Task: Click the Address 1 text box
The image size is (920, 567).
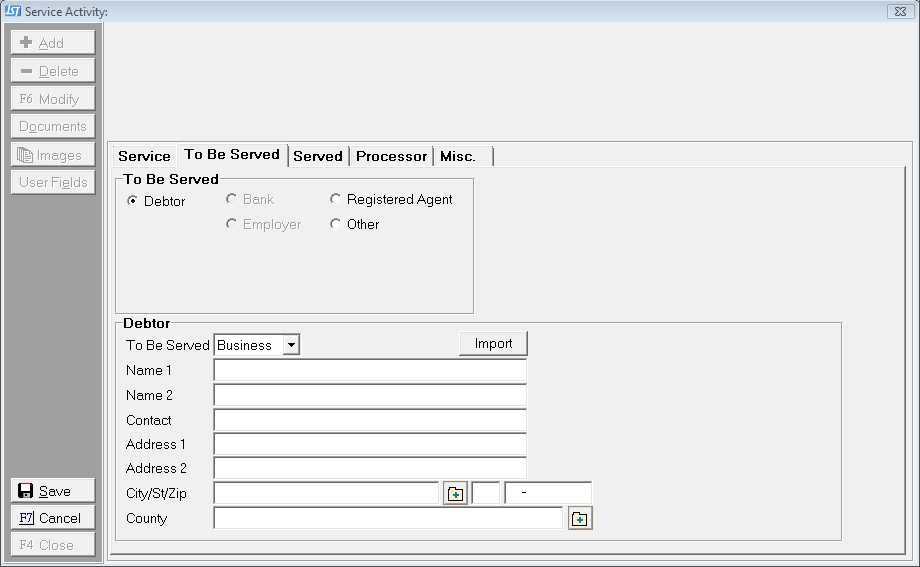Action: tap(369, 445)
